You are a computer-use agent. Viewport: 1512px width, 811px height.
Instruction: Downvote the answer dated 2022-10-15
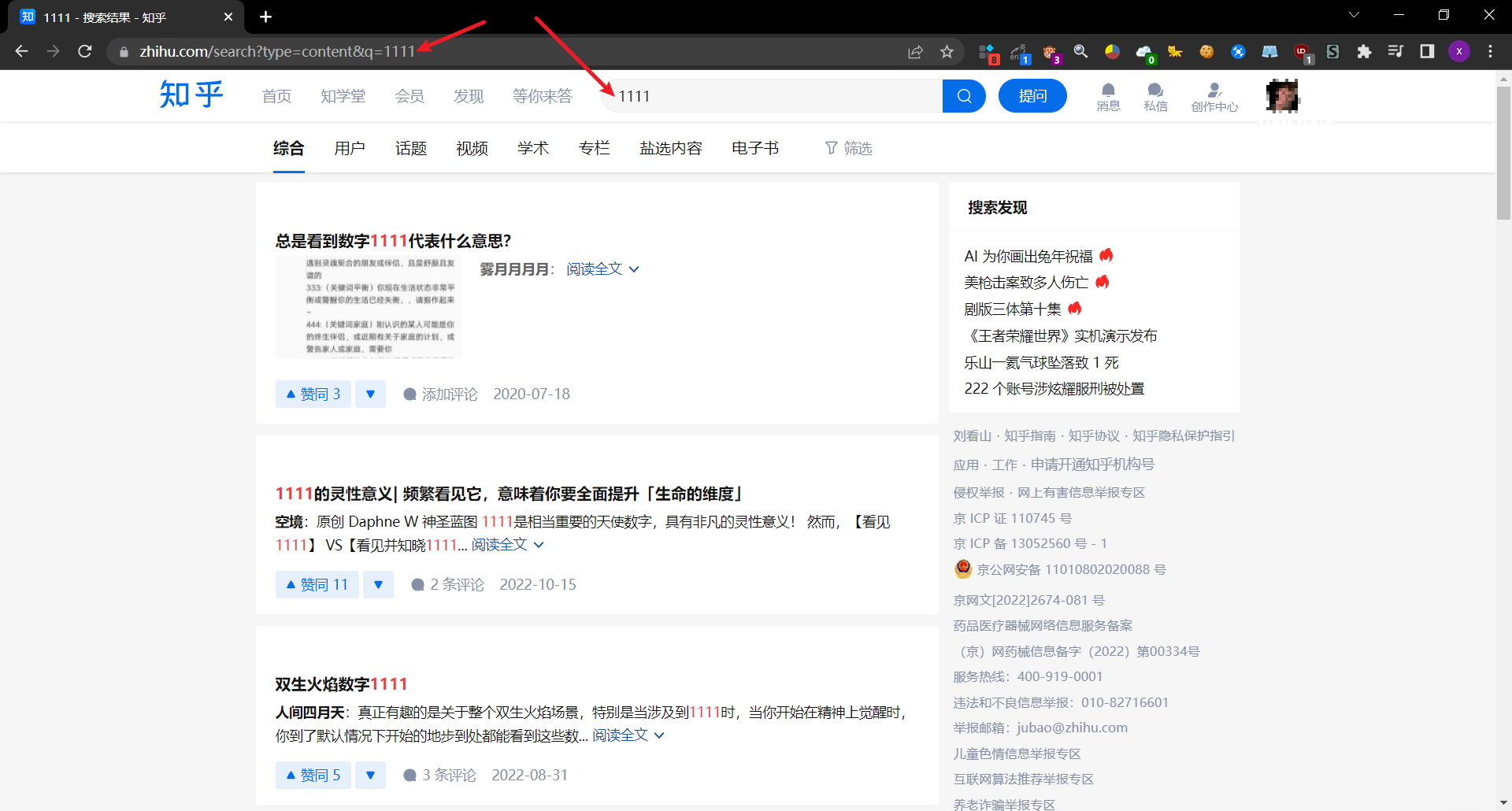point(378,584)
